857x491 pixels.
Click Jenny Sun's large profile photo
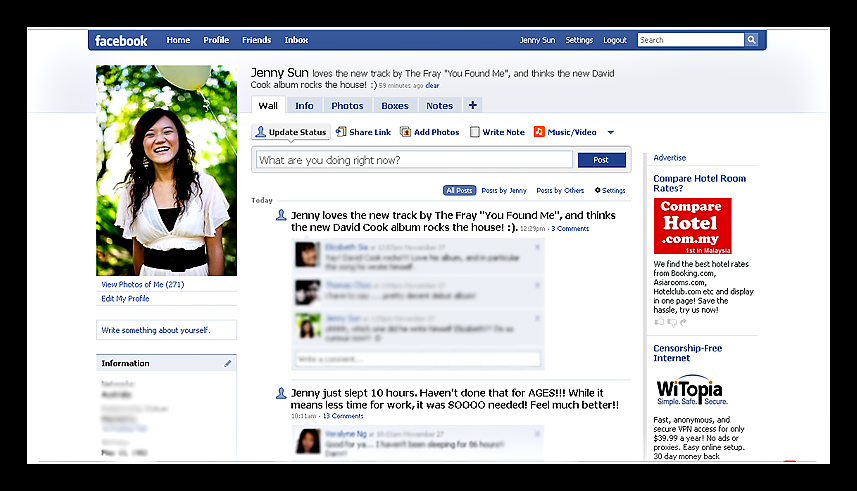167,171
